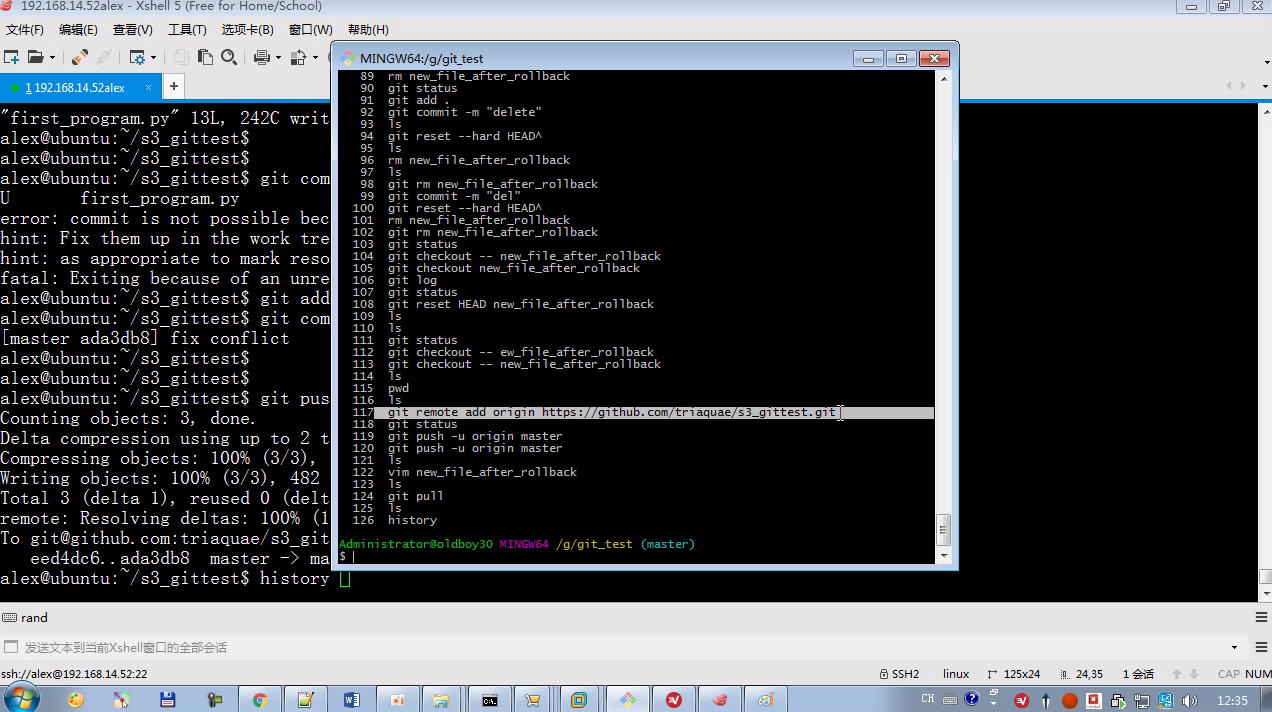Add a new tab with plus button
This screenshot has height=712, width=1272.
tap(173, 86)
